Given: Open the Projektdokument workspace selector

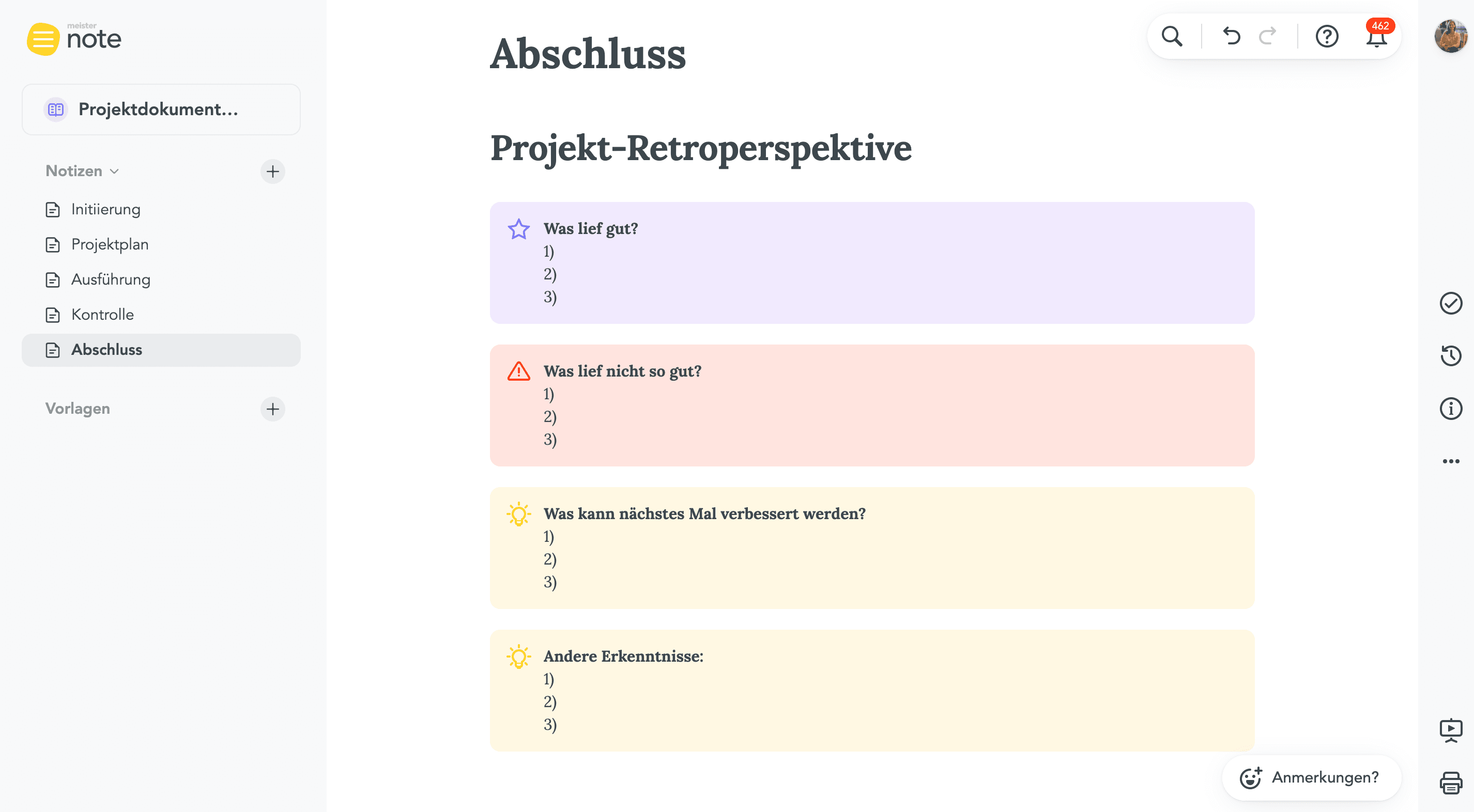Looking at the screenshot, I should (x=161, y=109).
